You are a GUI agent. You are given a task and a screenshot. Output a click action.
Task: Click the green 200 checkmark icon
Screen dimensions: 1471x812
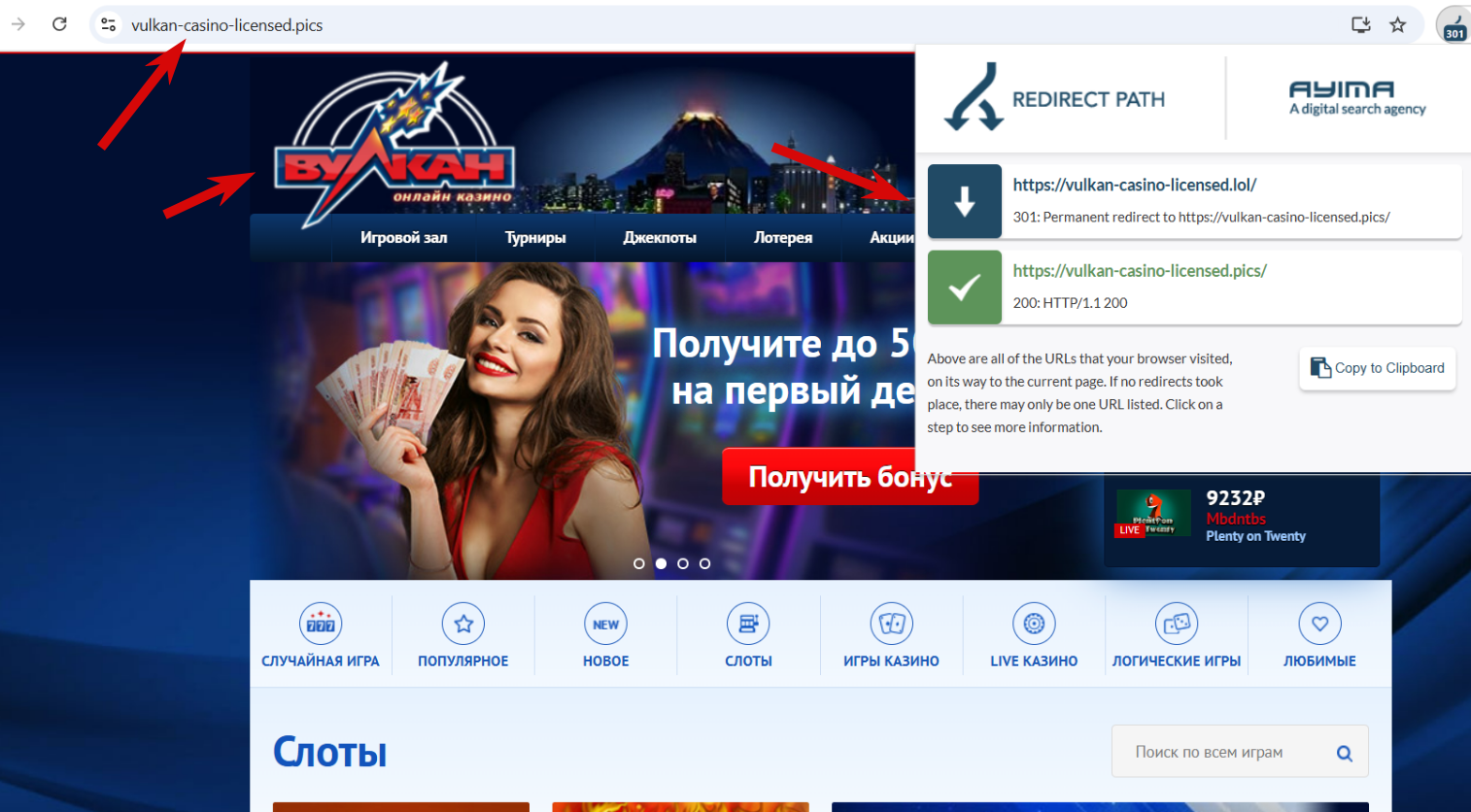965,288
